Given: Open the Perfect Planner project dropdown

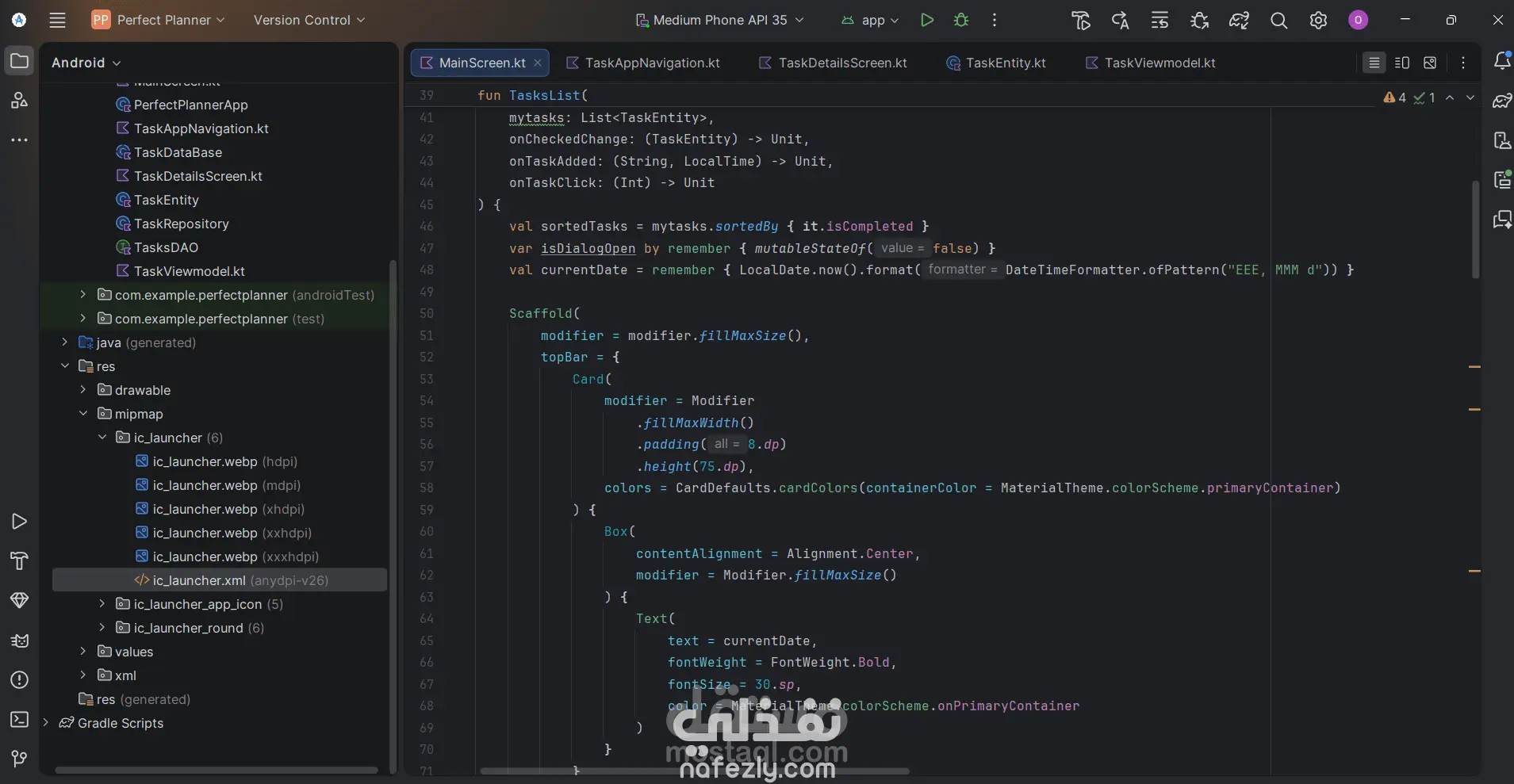Looking at the screenshot, I should [159, 20].
